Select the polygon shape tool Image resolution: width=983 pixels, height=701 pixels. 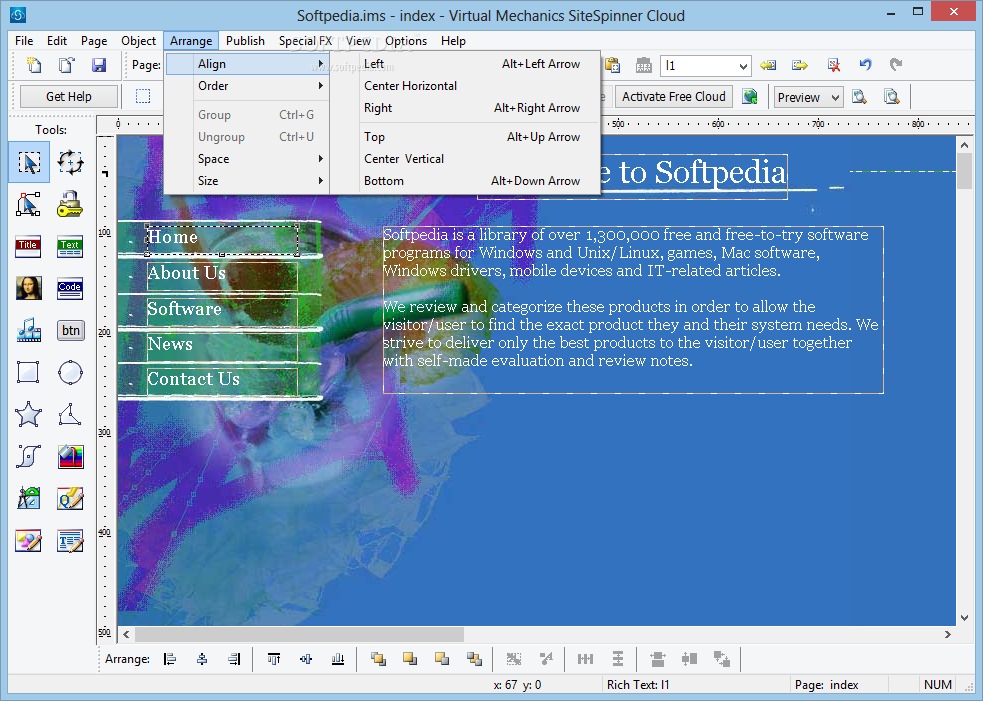(x=70, y=414)
